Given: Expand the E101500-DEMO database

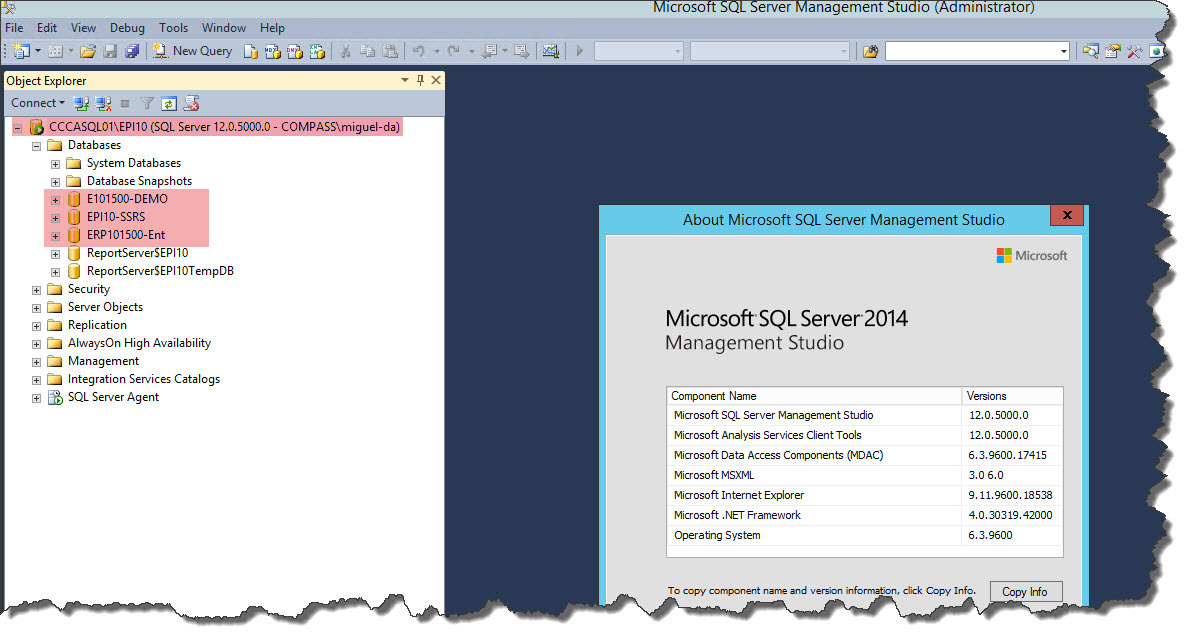Looking at the screenshot, I should coord(55,200).
